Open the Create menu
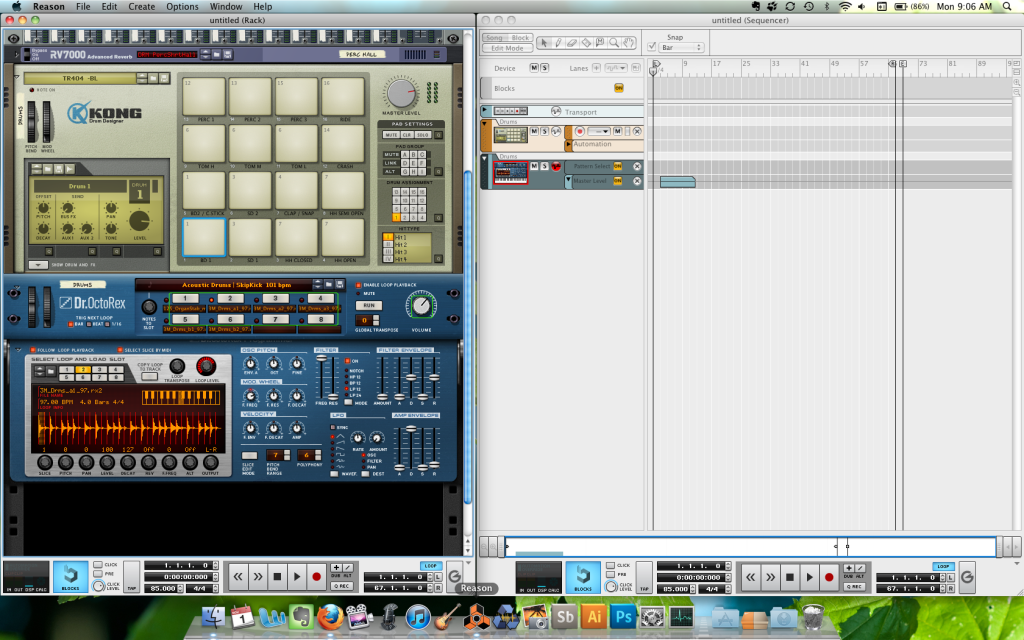 [x=142, y=7]
